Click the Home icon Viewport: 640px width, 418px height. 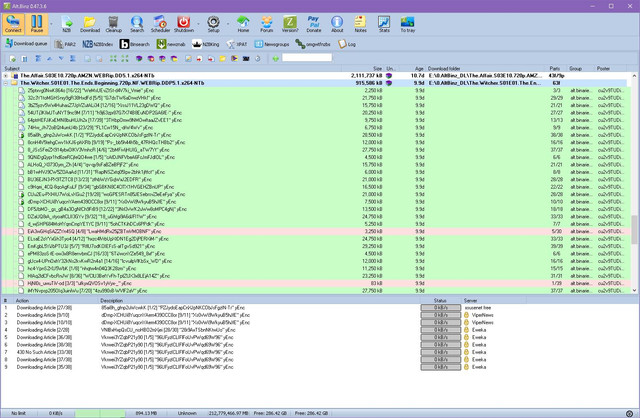point(243,24)
